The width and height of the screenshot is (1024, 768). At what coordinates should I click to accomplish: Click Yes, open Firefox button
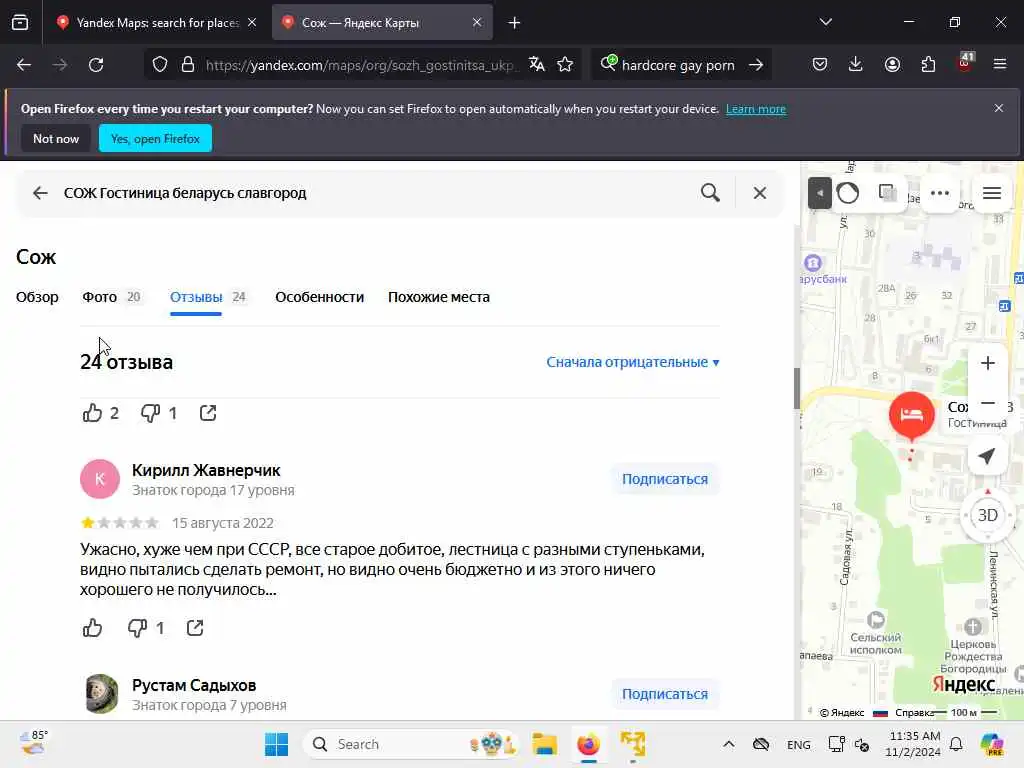[155, 138]
